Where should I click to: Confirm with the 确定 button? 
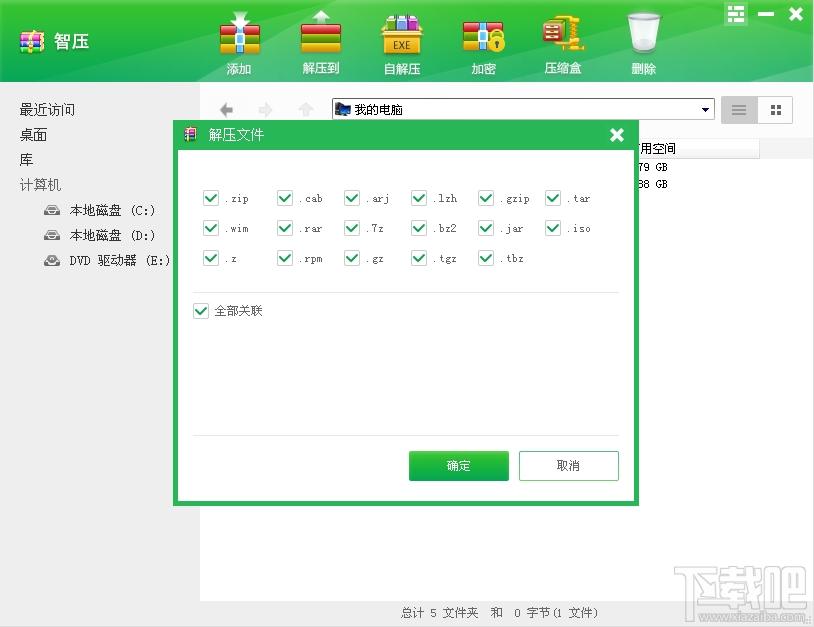(459, 466)
